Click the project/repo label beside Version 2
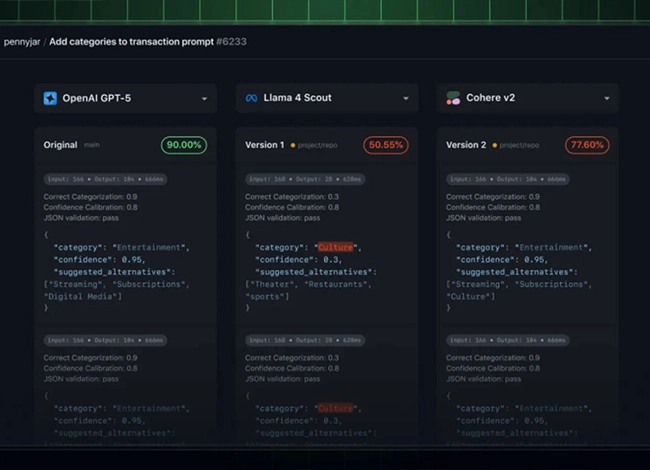 [519, 145]
